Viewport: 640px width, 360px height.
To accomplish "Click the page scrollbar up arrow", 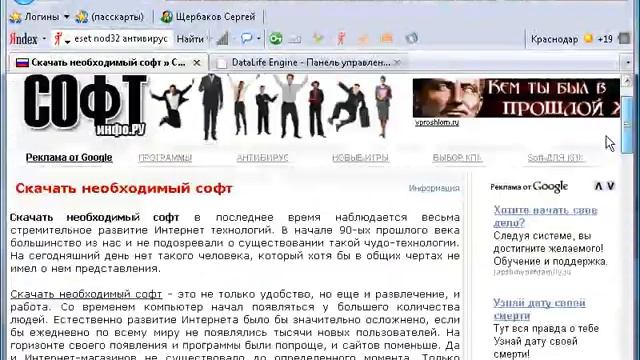I will (x=627, y=80).
